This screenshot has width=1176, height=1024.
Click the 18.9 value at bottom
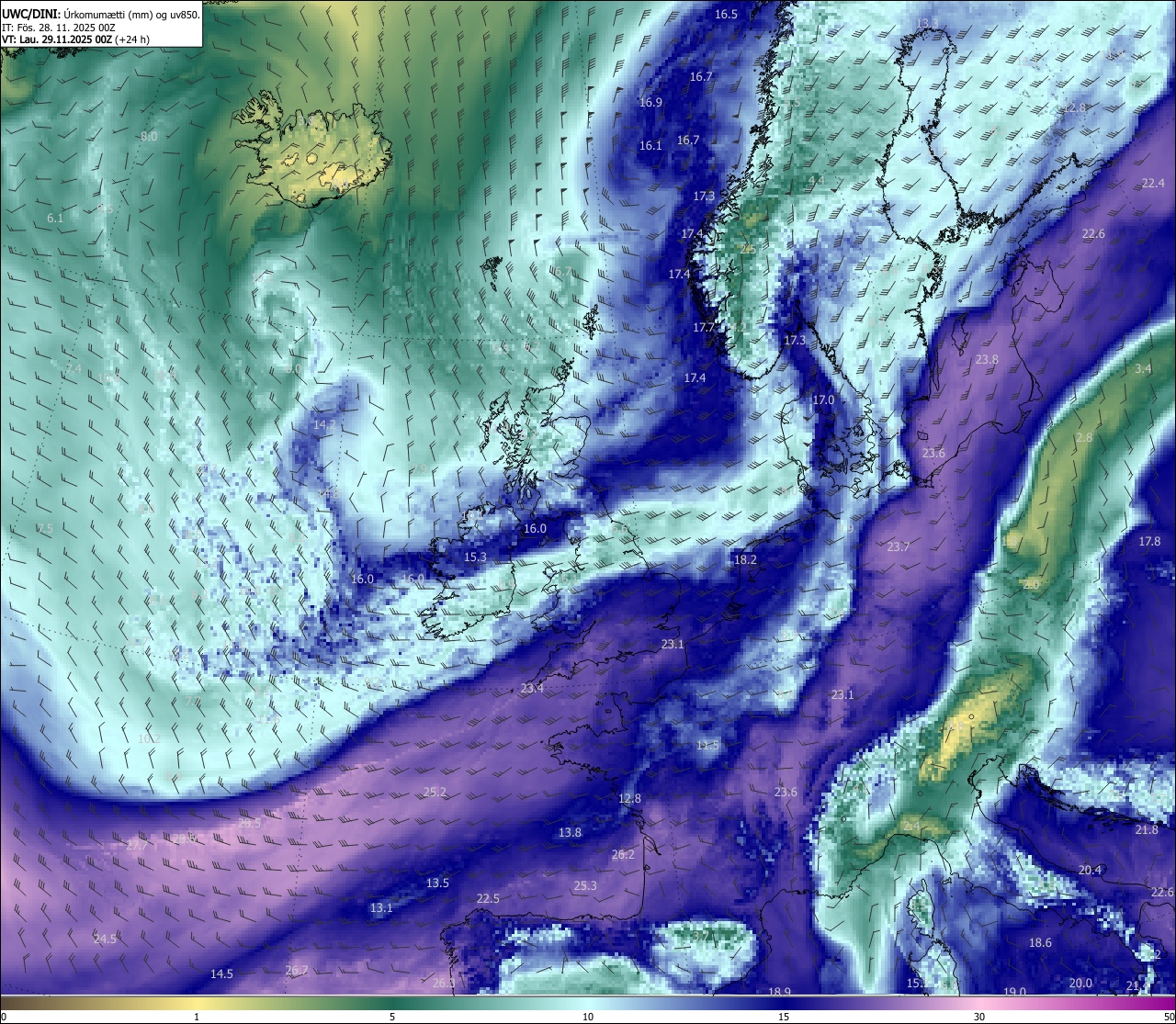(779, 991)
